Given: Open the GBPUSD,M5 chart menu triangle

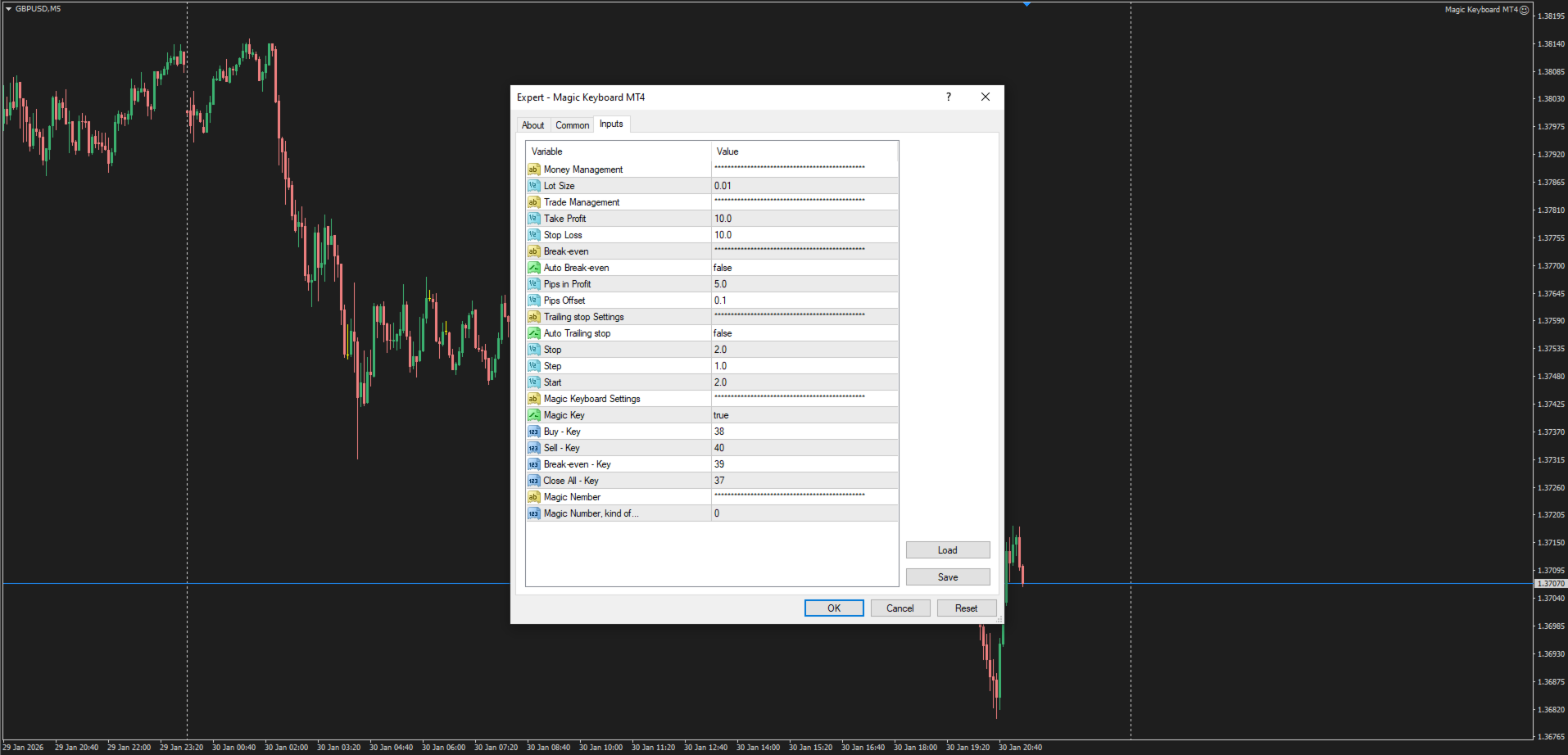Looking at the screenshot, I should [x=8, y=9].
